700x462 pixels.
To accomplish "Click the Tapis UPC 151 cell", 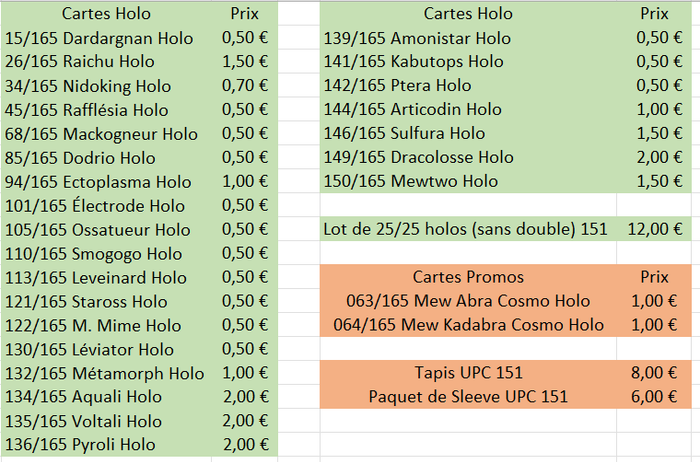I will 468,373.
